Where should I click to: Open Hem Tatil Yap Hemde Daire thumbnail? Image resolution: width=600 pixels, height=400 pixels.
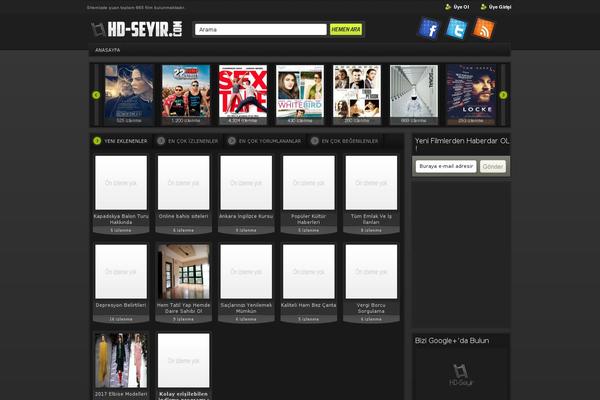pos(184,271)
